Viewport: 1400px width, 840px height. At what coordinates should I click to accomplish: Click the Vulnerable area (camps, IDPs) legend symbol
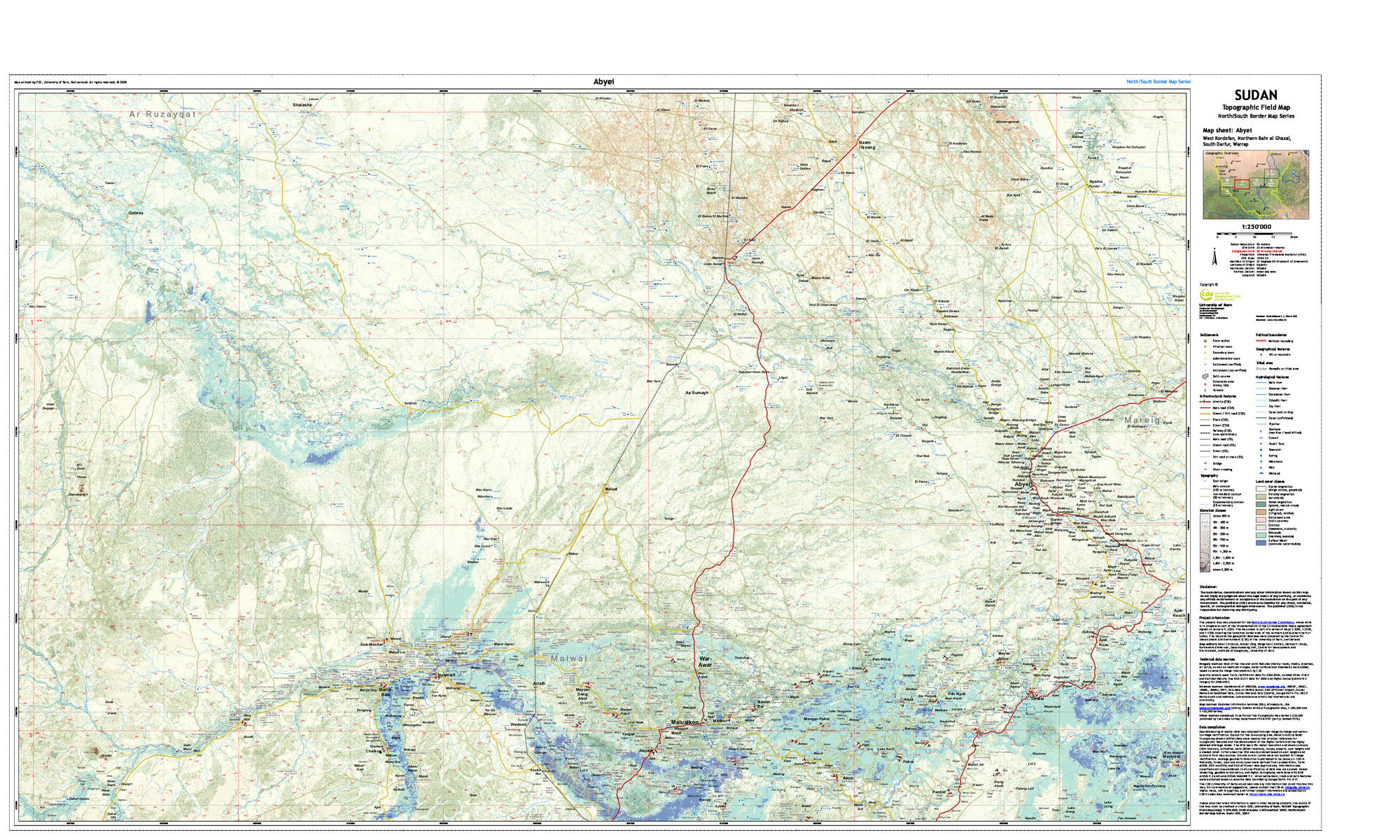1205,384
